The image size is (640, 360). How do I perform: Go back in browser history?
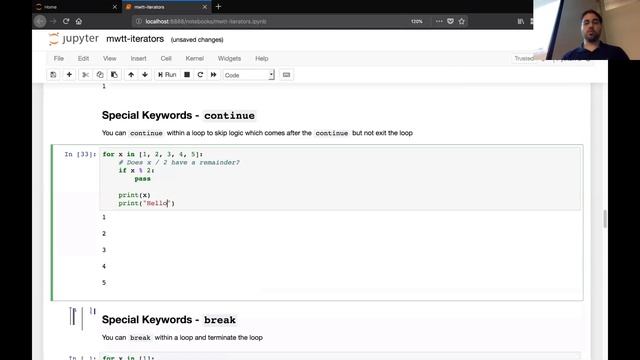coord(40,21)
